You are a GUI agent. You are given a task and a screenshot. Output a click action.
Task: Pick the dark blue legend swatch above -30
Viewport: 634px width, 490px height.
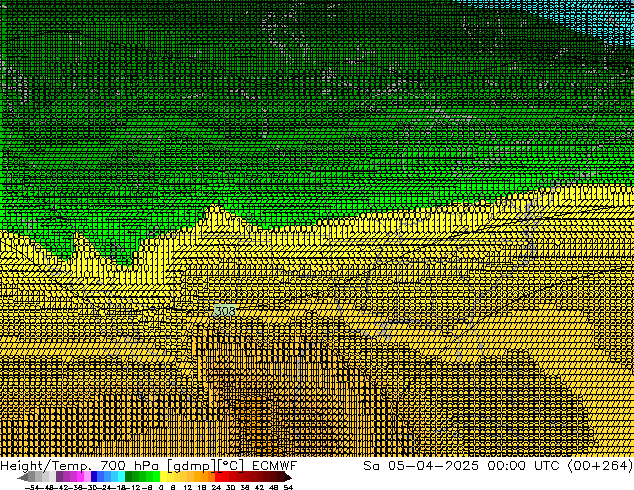(x=94, y=477)
